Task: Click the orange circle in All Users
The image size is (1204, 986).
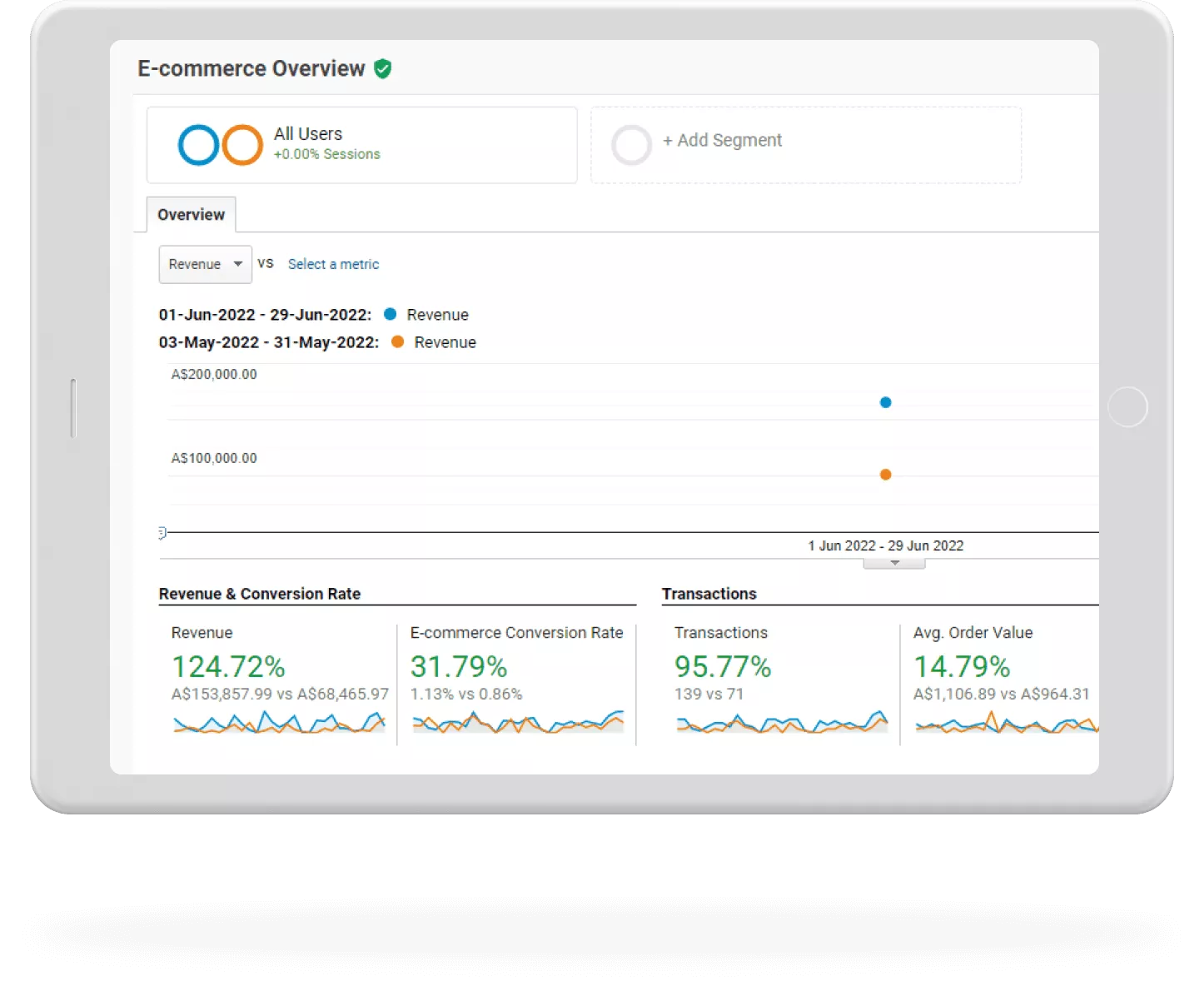Action: click(x=242, y=145)
